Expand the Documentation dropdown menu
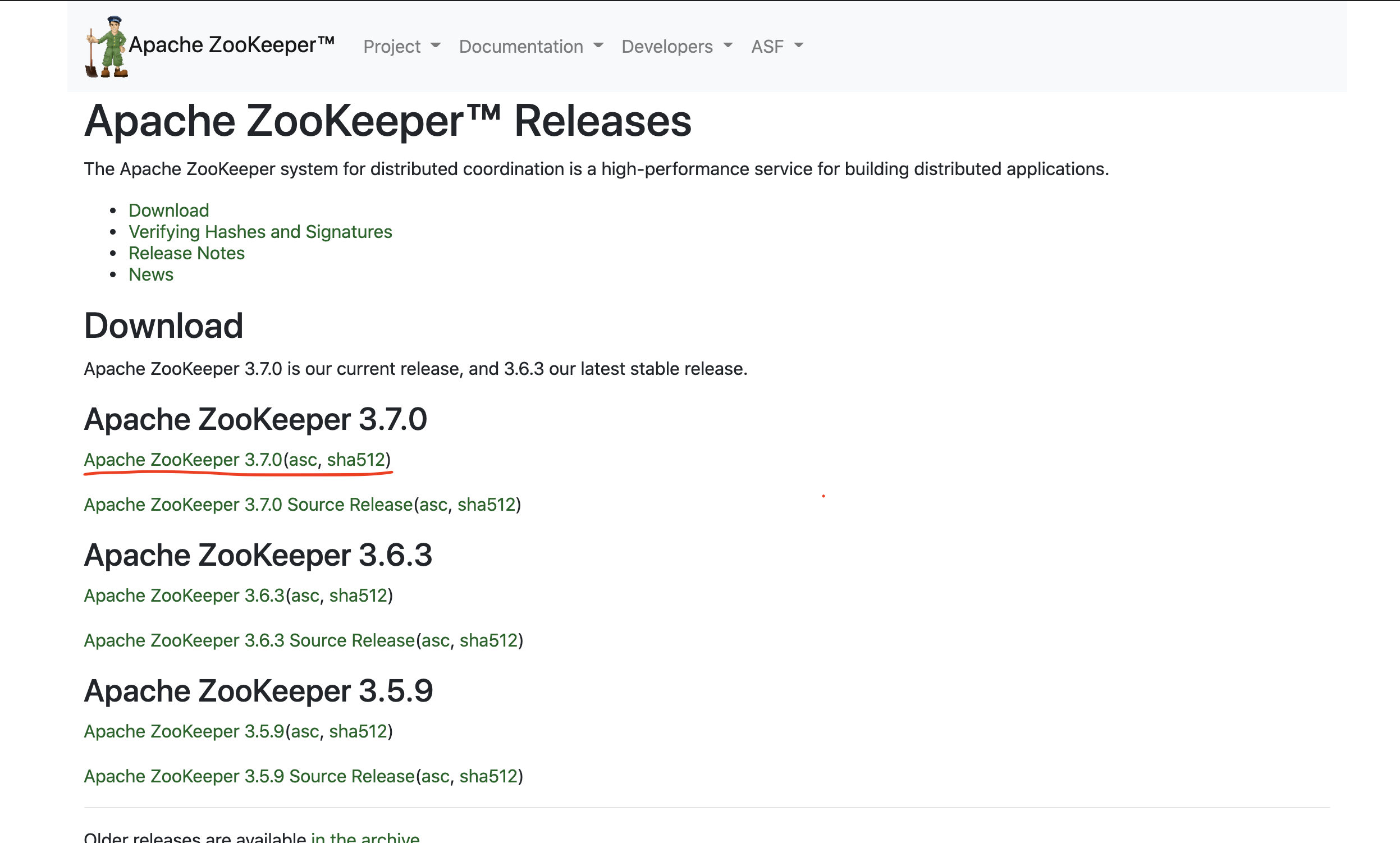 530,46
